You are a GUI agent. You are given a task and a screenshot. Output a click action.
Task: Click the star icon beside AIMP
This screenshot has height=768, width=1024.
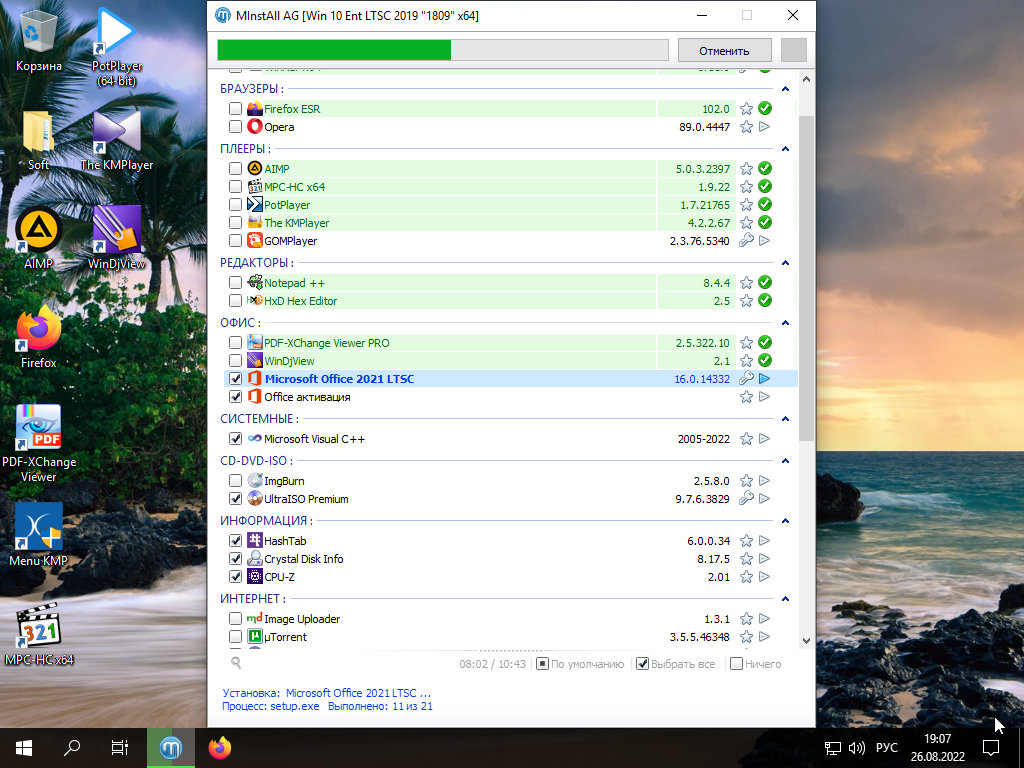[x=746, y=169]
